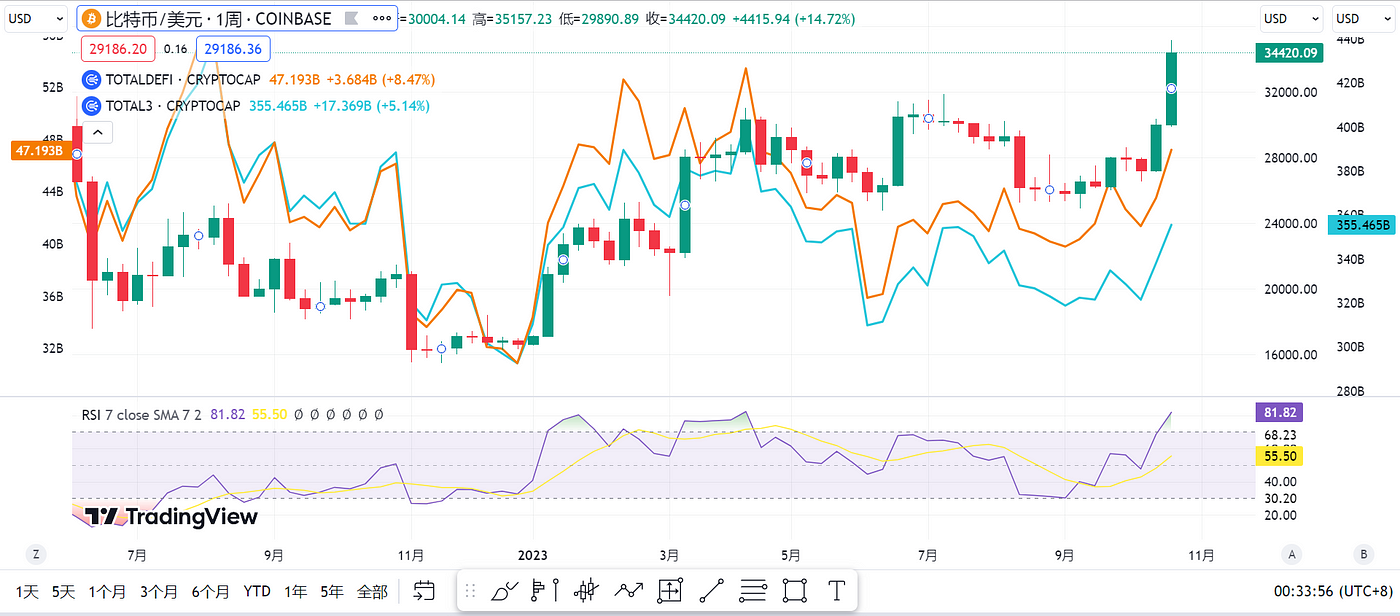Open the go-to-date calendar icon

click(x=424, y=591)
